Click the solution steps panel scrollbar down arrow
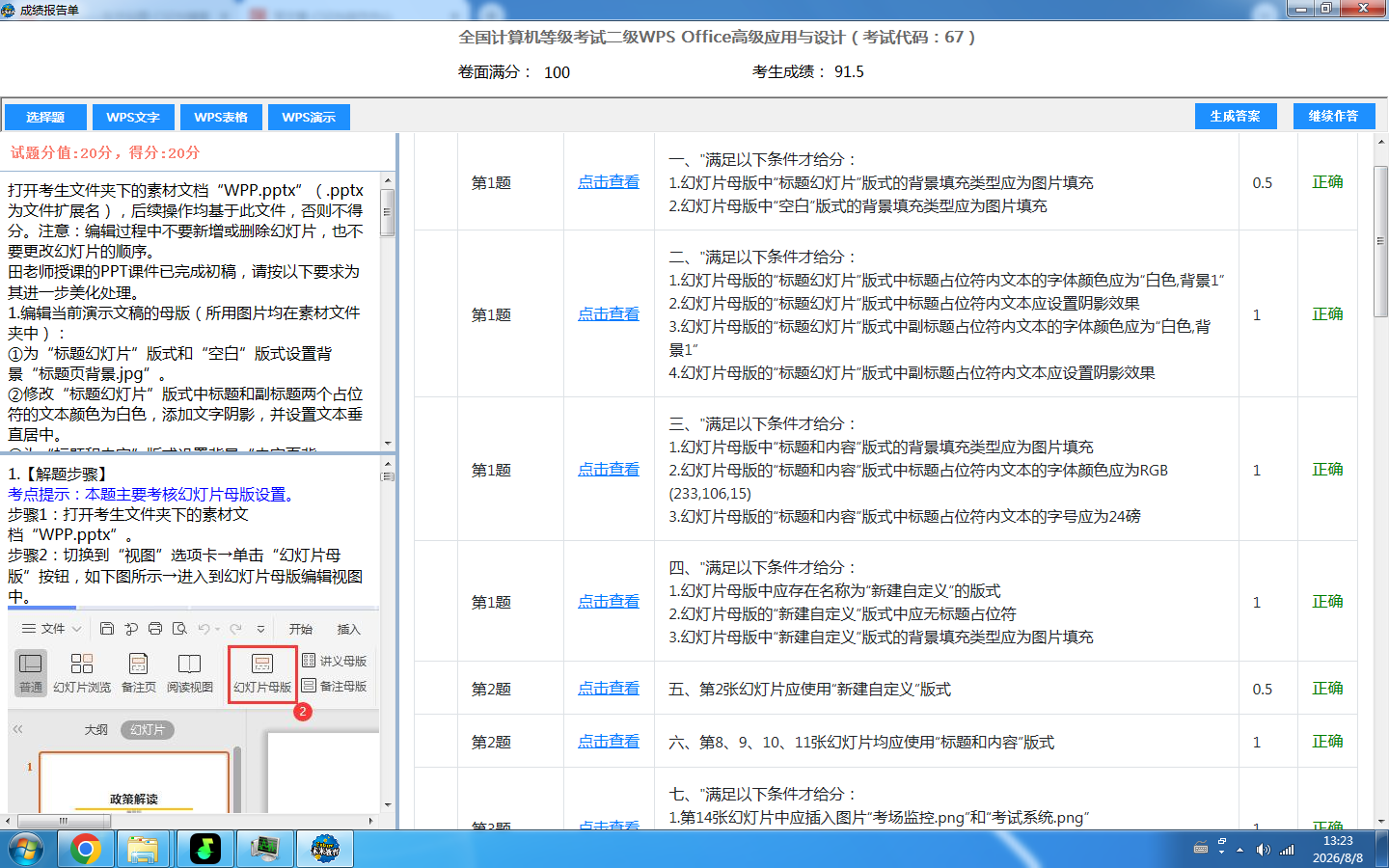The image size is (1389, 868). click(x=388, y=804)
